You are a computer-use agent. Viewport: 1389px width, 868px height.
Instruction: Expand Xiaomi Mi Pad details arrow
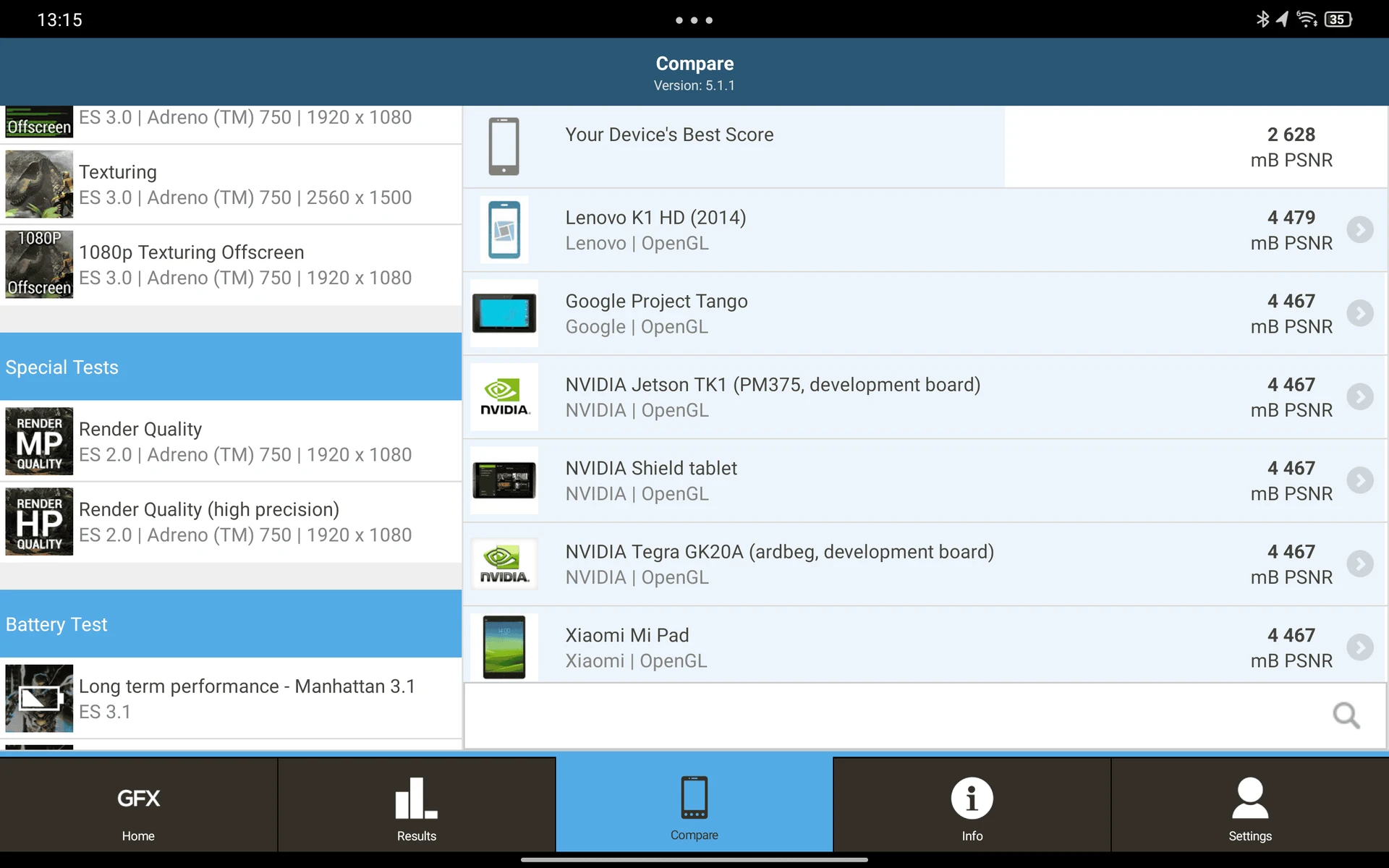pos(1360,647)
